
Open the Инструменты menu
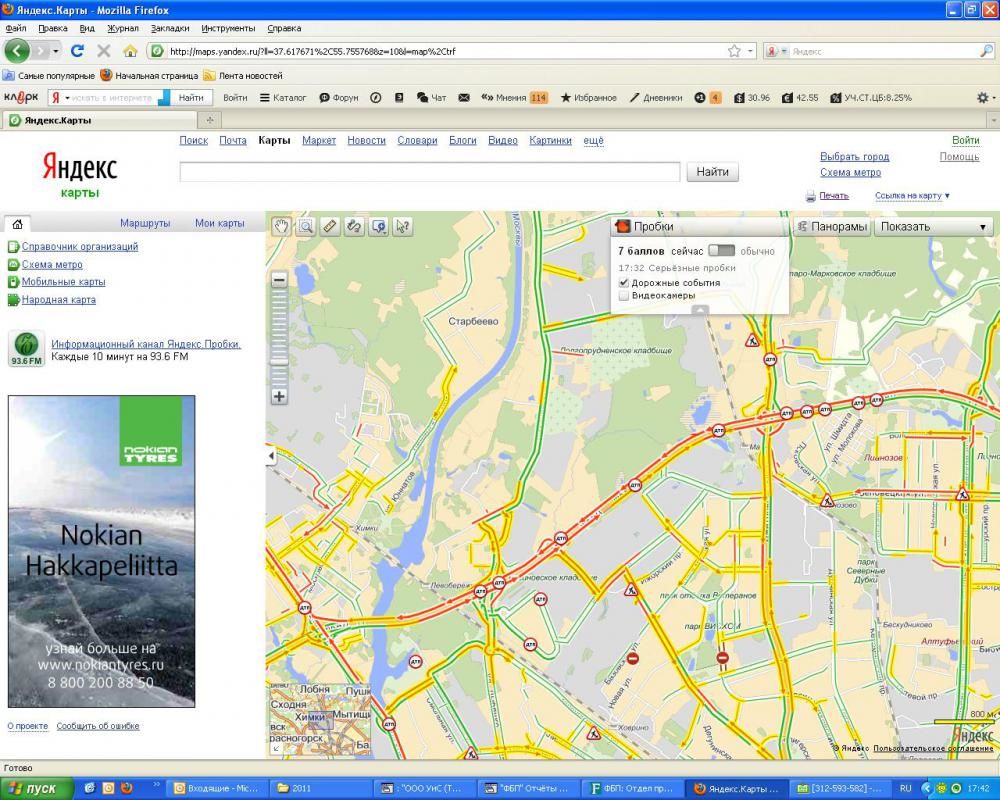tap(228, 28)
